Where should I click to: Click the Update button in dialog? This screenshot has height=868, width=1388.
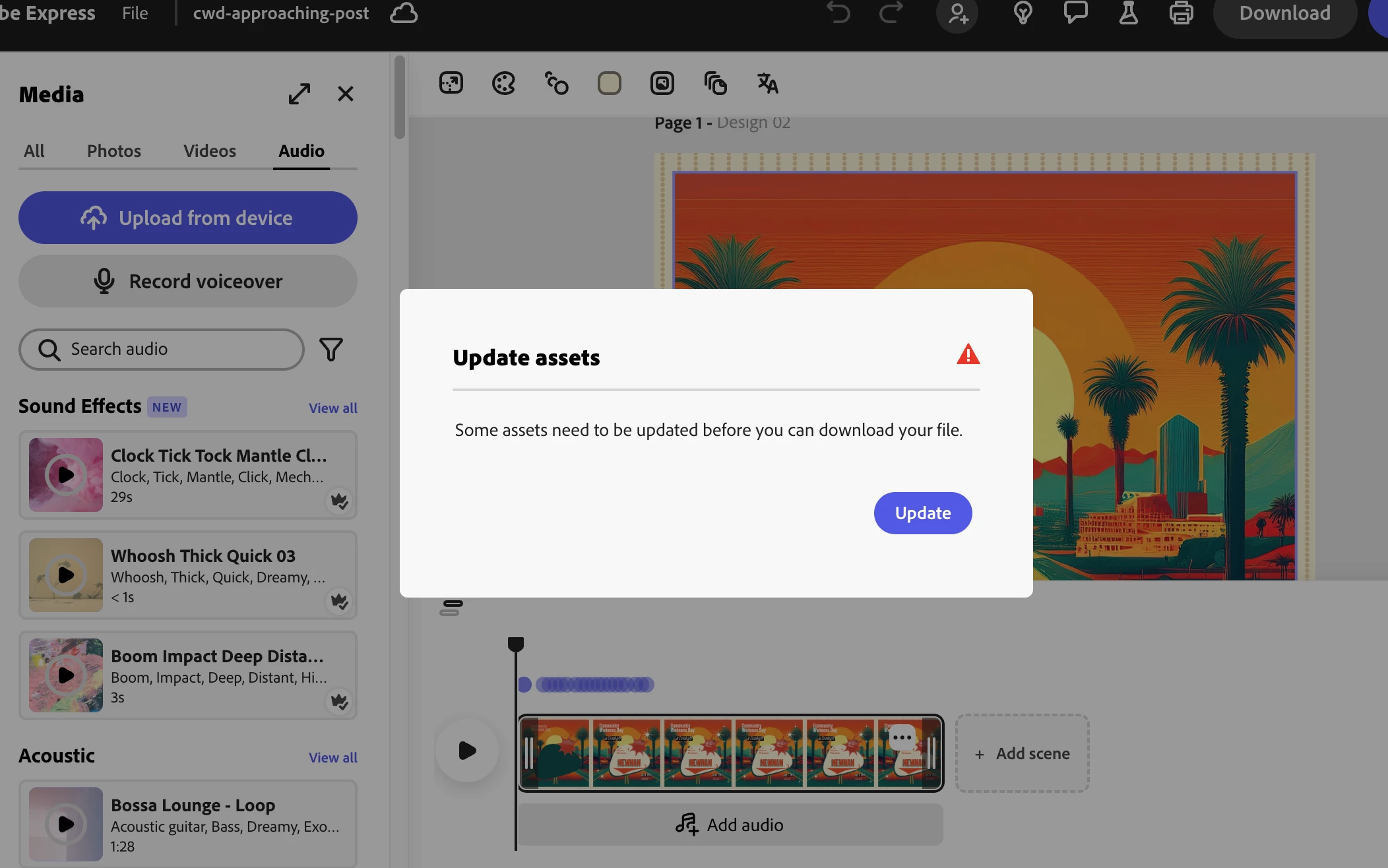pyautogui.click(x=922, y=513)
